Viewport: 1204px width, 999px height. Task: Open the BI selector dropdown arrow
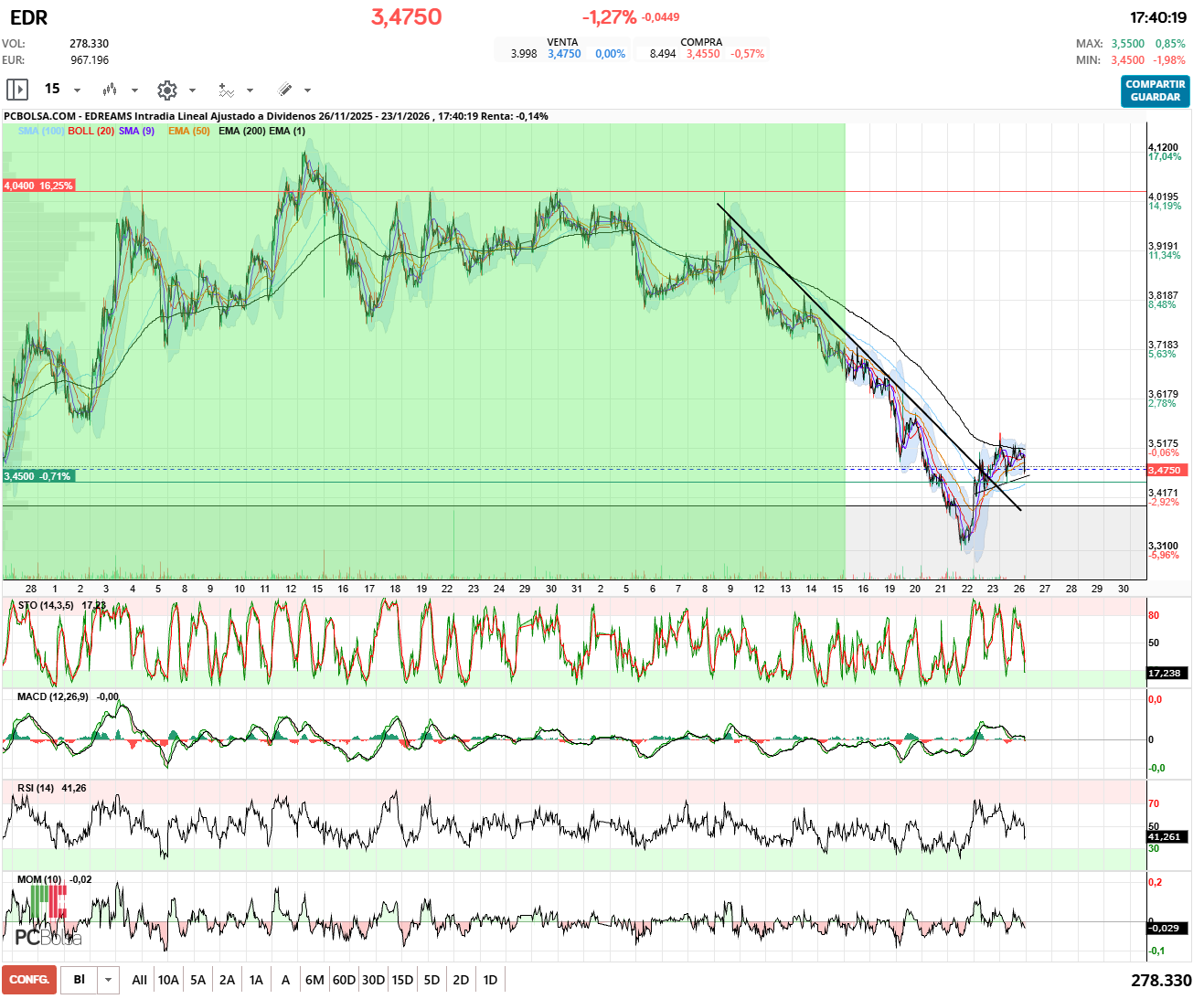coord(109,980)
